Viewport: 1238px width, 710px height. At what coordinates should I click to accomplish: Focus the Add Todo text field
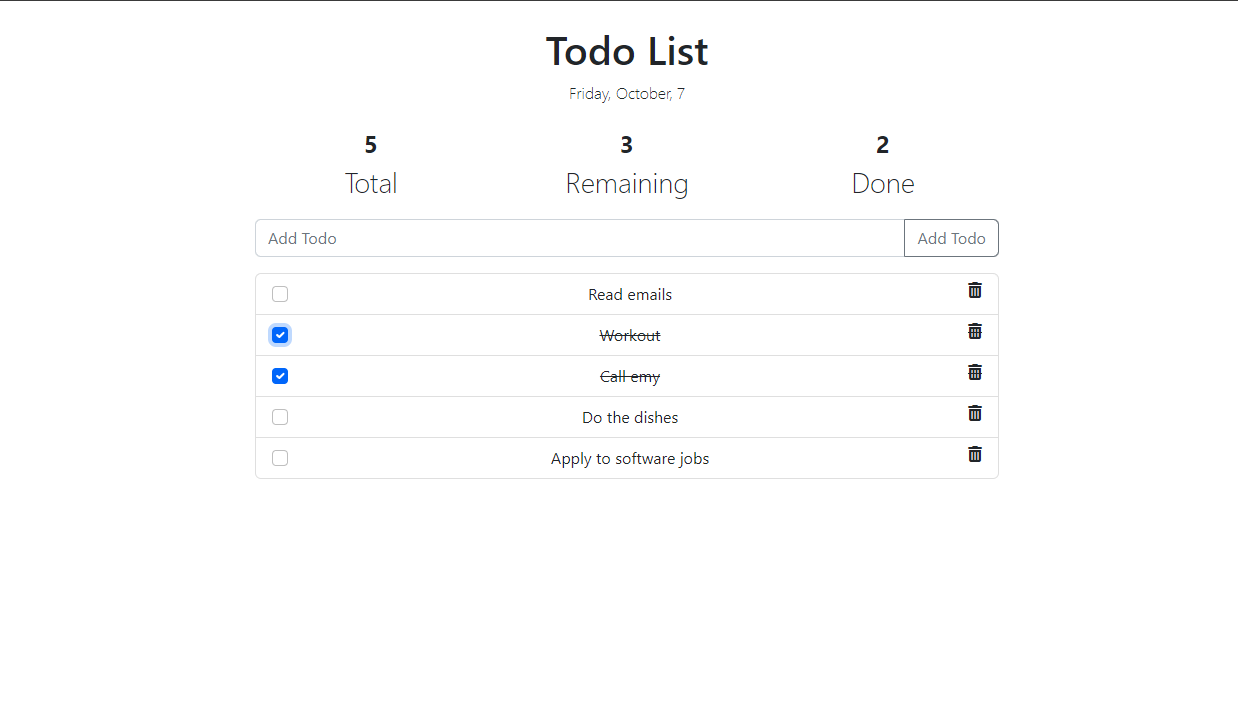click(x=580, y=238)
